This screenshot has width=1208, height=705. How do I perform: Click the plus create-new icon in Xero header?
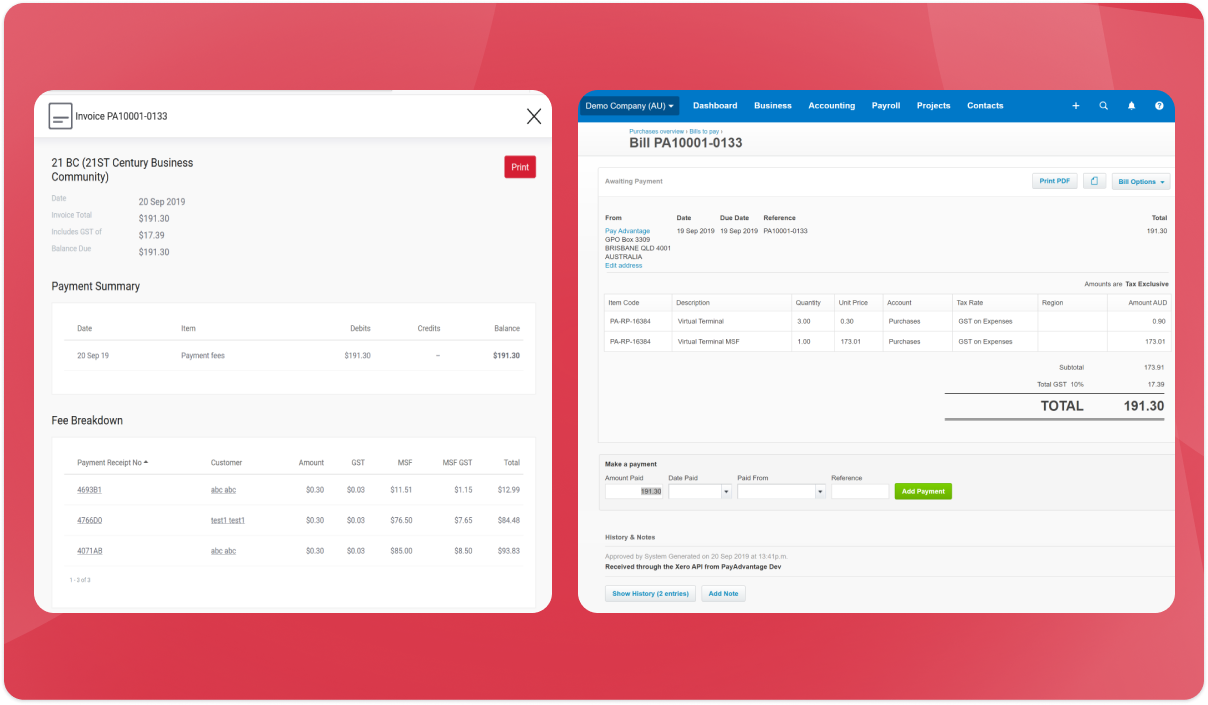[1076, 106]
